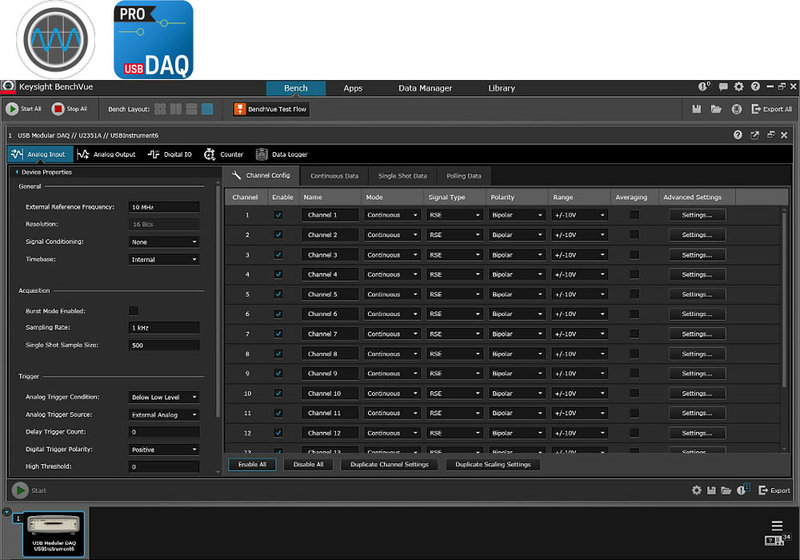800x560 pixels.
Task: Check Averaging for Channel 2
Action: click(634, 235)
